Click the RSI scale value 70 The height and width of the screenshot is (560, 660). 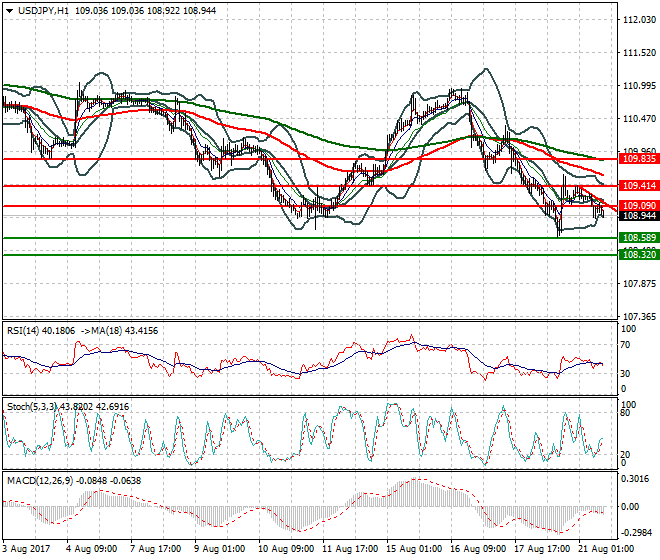[x=628, y=346]
